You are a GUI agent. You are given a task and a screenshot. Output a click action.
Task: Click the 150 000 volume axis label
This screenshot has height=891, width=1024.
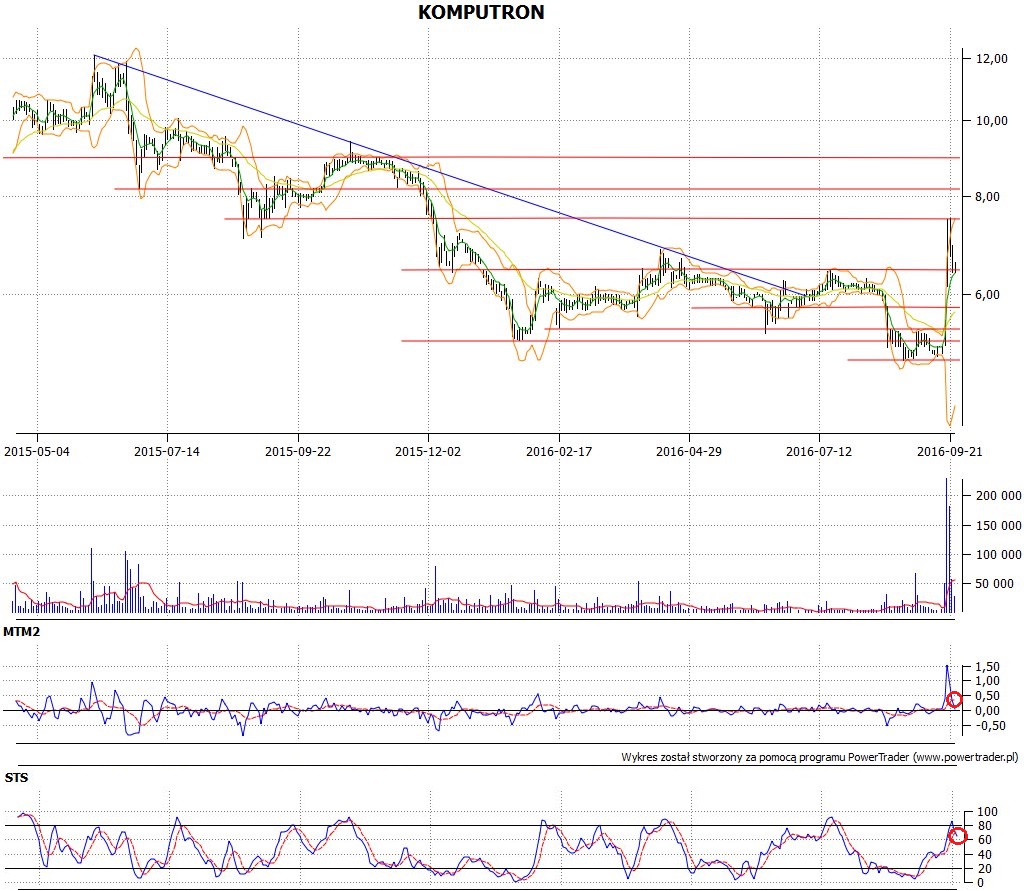pos(999,526)
